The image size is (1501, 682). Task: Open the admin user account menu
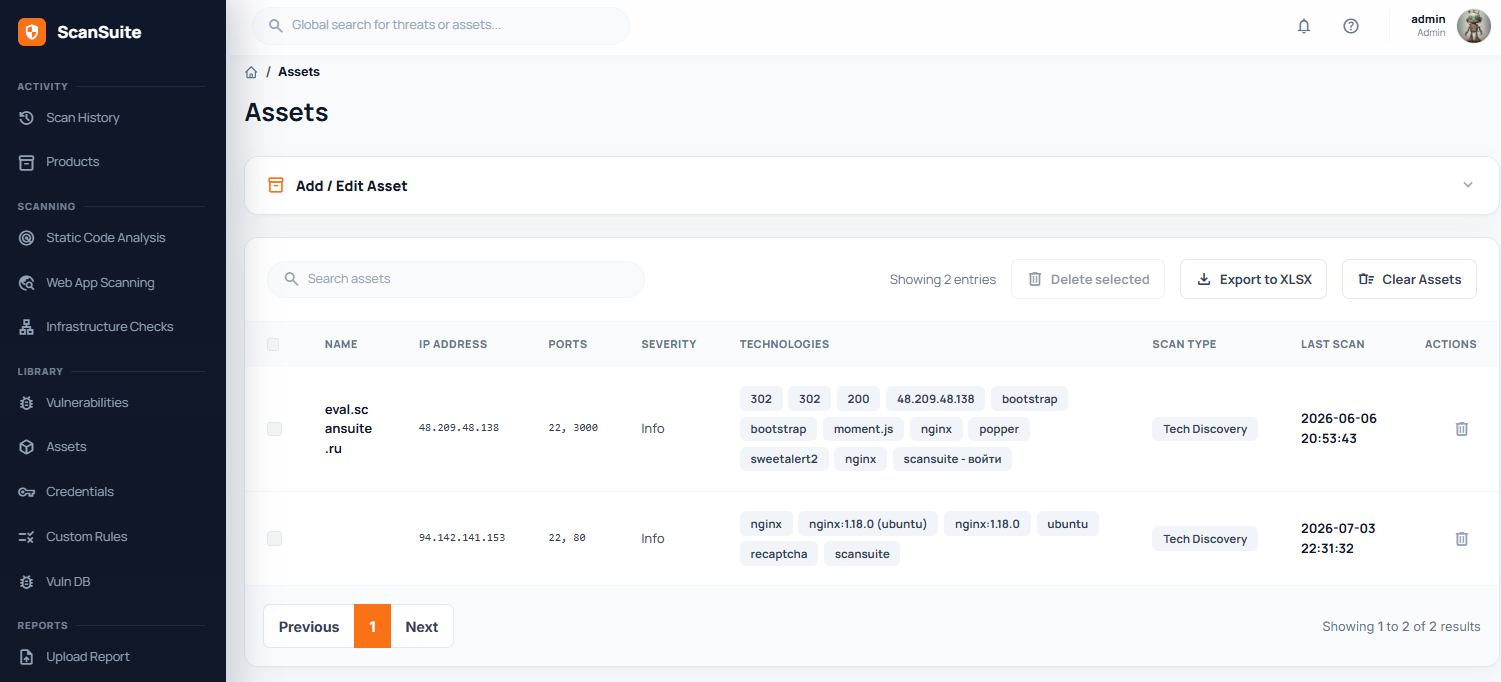[x=1449, y=26]
